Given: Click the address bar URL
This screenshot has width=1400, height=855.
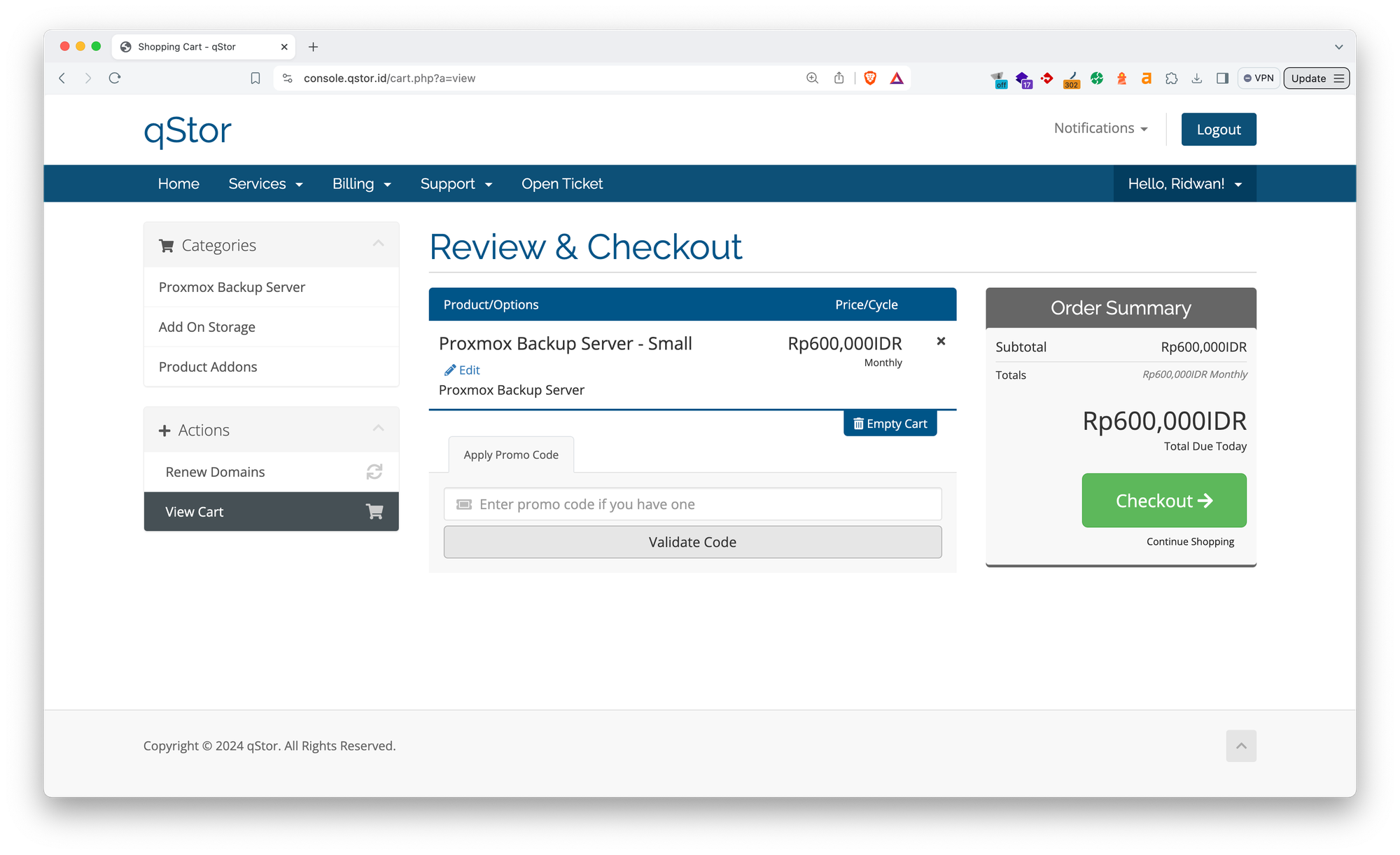Looking at the screenshot, I should [x=389, y=78].
